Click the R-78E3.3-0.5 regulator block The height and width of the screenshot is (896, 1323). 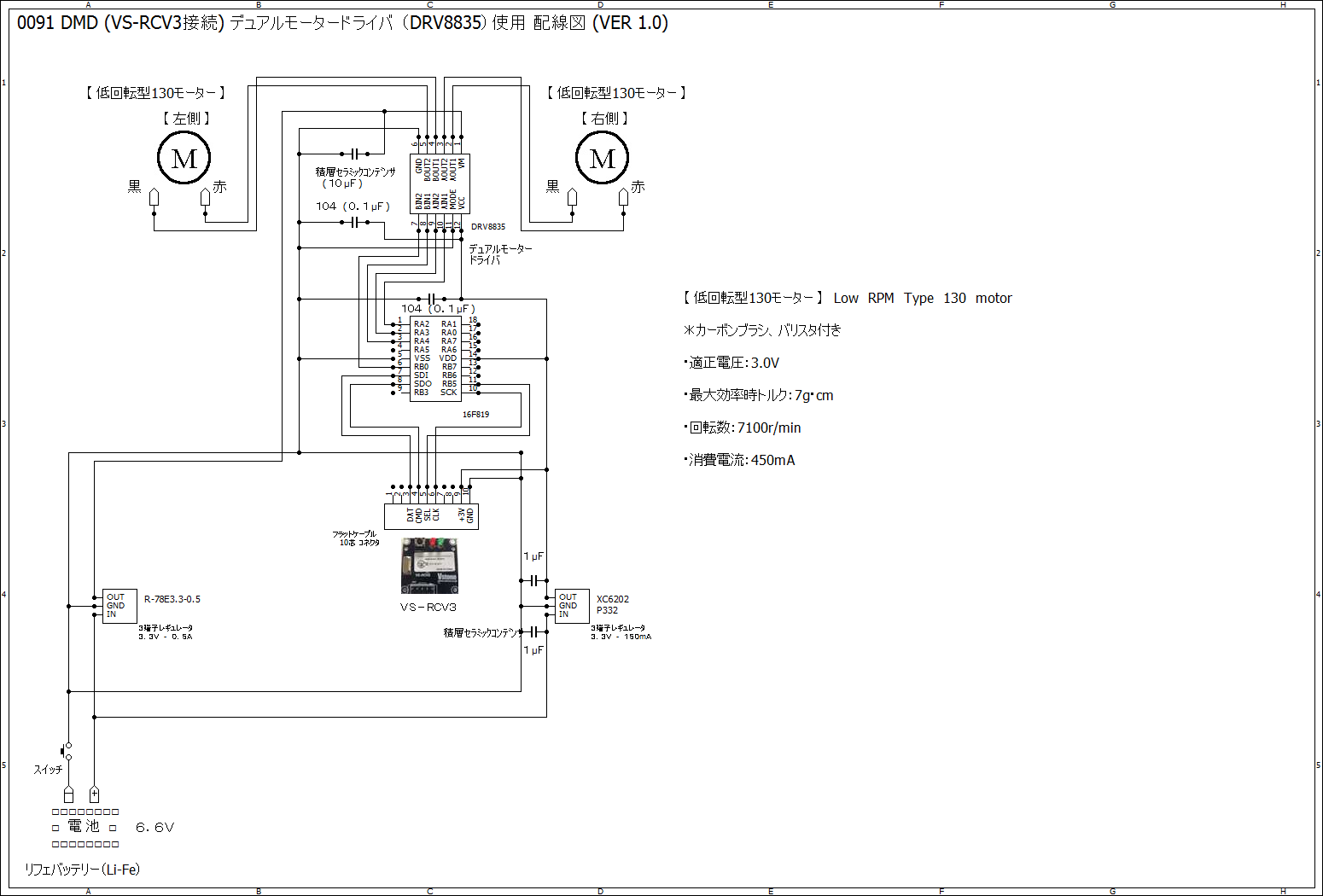[119, 606]
